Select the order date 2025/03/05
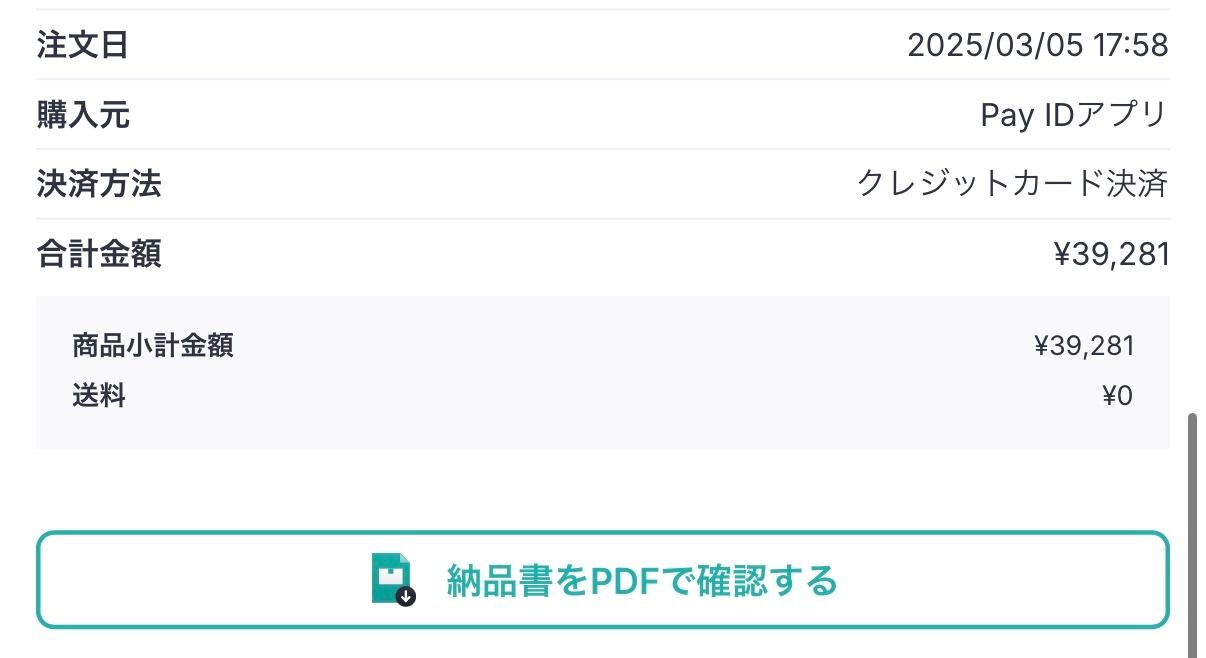1206x658 pixels. coord(995,45)
